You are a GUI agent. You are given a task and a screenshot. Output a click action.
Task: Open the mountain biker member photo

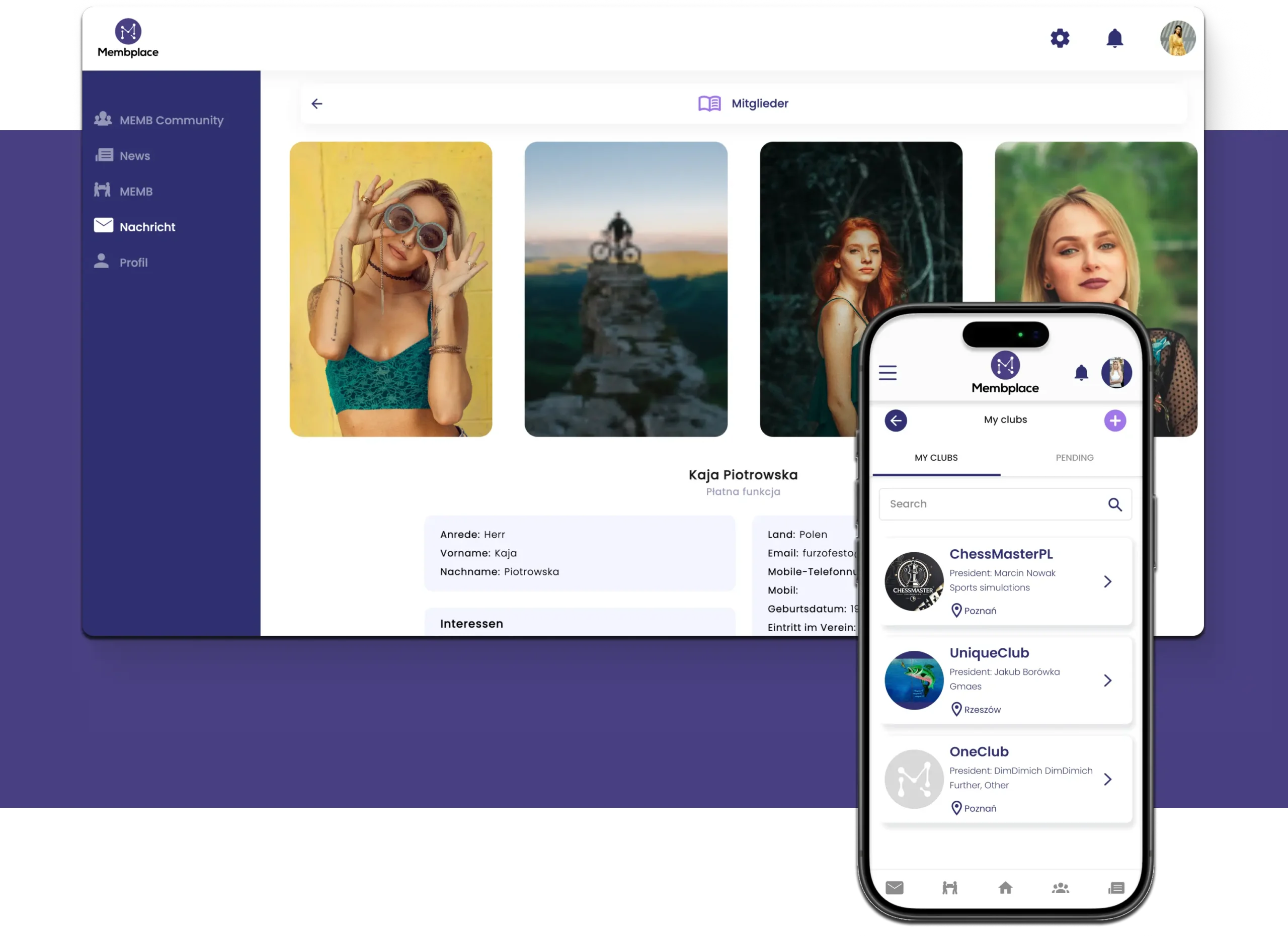[626, 289]
